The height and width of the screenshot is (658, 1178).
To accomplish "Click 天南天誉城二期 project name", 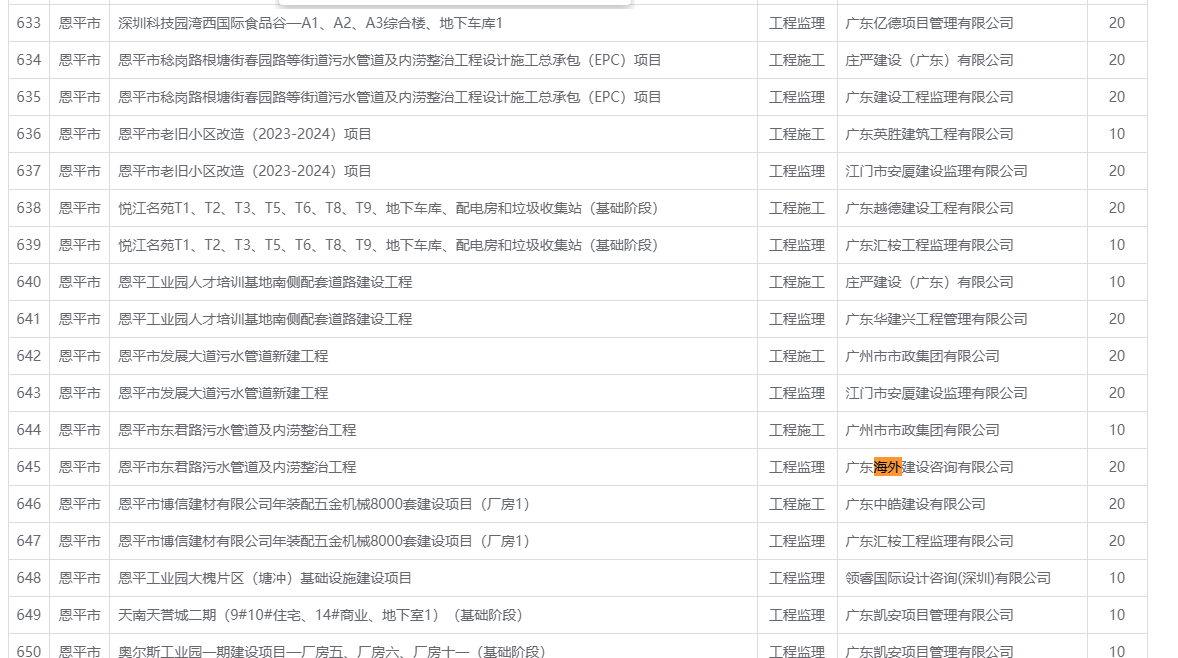I will (x=320, y=615).
